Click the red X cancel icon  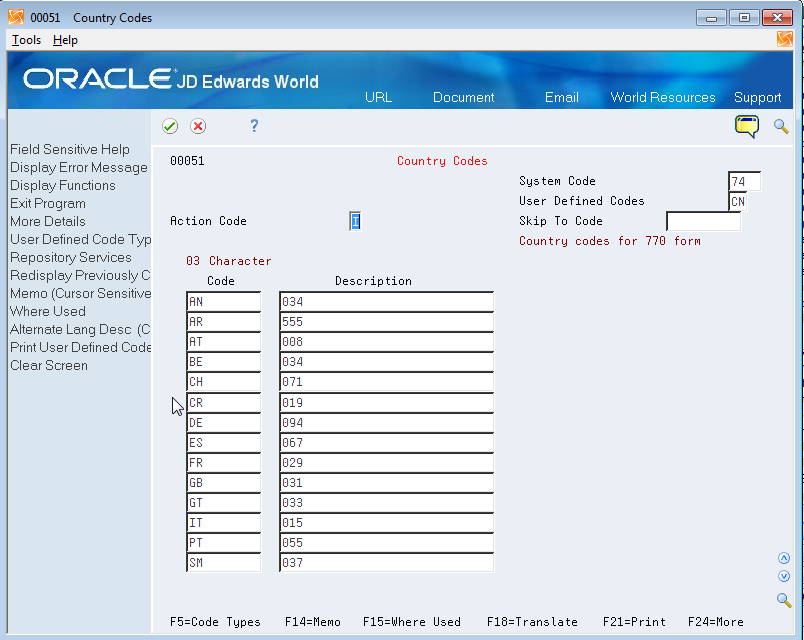[198, 126]
